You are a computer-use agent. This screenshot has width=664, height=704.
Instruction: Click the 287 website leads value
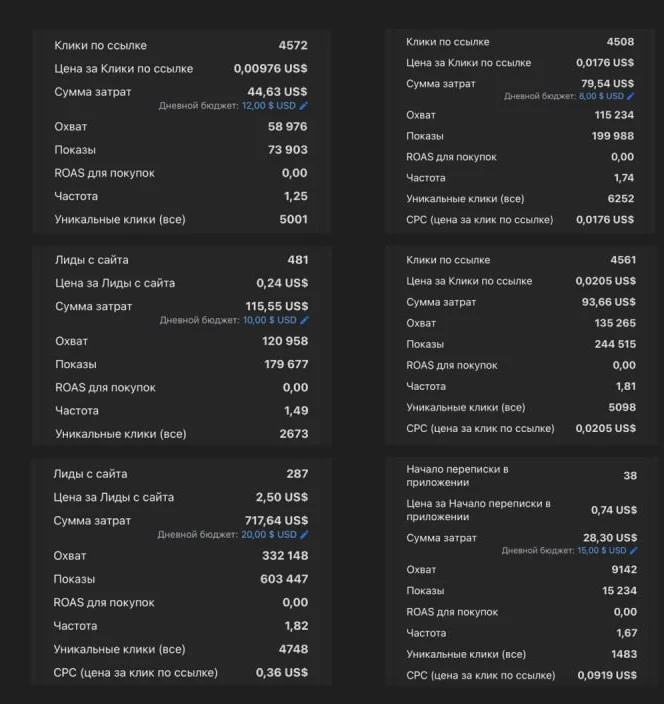(x=297, y=474)
